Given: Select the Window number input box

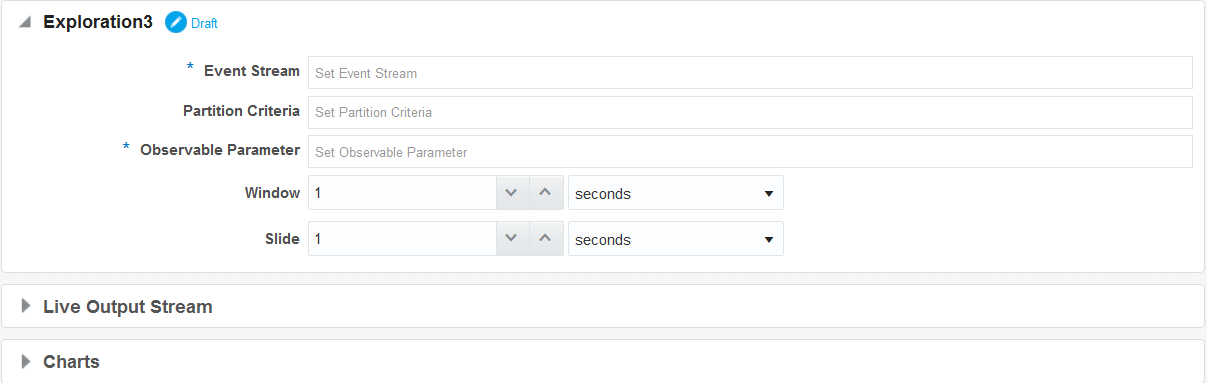Looking at the screenshot, I should (x=402, y=193).
